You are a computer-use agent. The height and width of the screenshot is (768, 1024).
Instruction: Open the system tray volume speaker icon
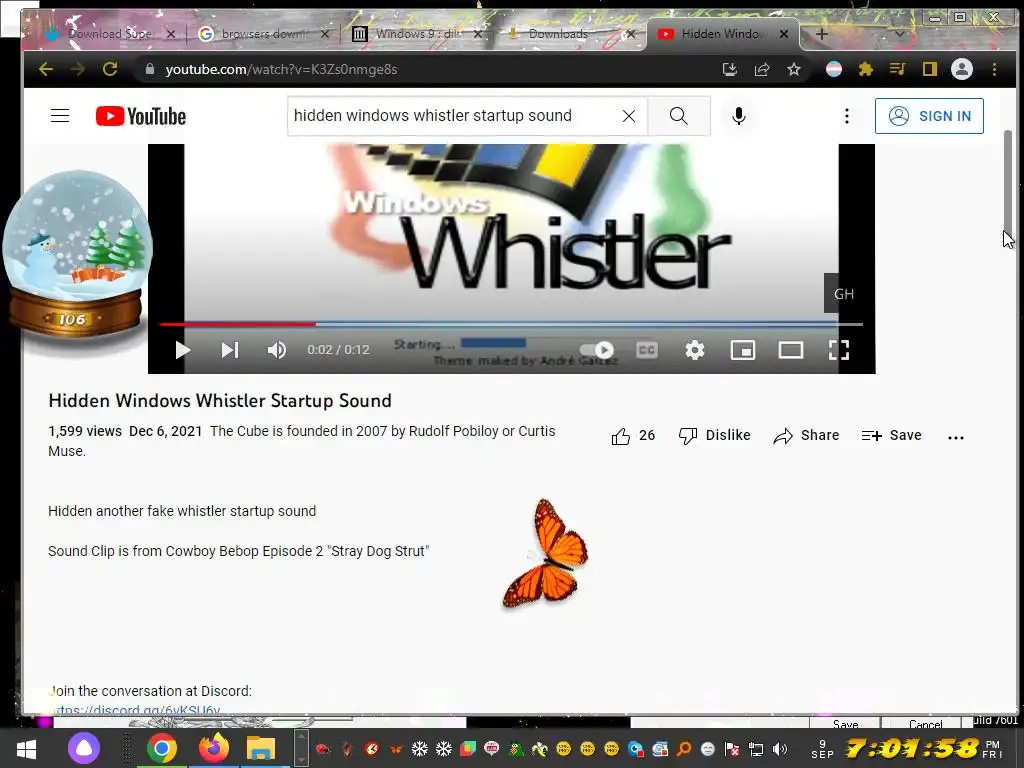pos(779,749)
